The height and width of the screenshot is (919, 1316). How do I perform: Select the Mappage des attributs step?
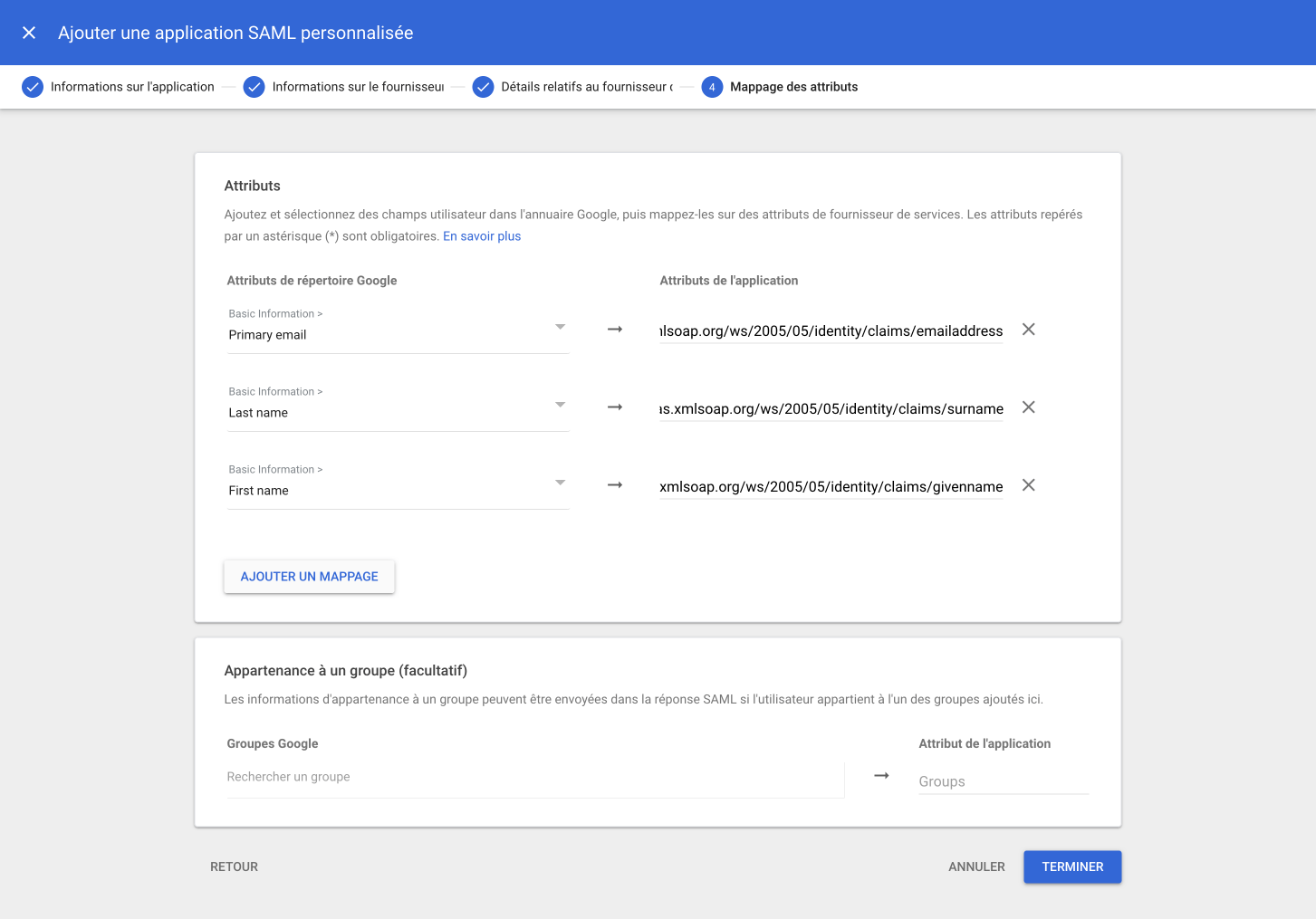(793, 87)
